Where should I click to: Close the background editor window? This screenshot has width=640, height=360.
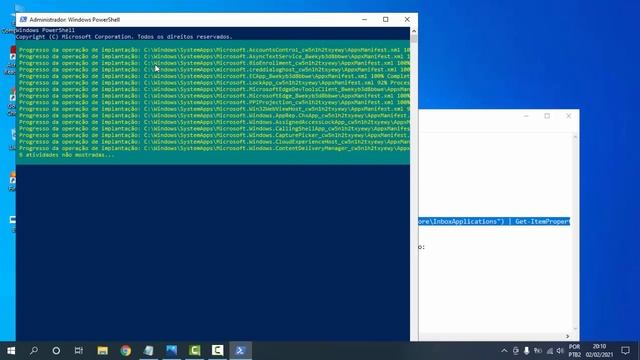point(569,116)
